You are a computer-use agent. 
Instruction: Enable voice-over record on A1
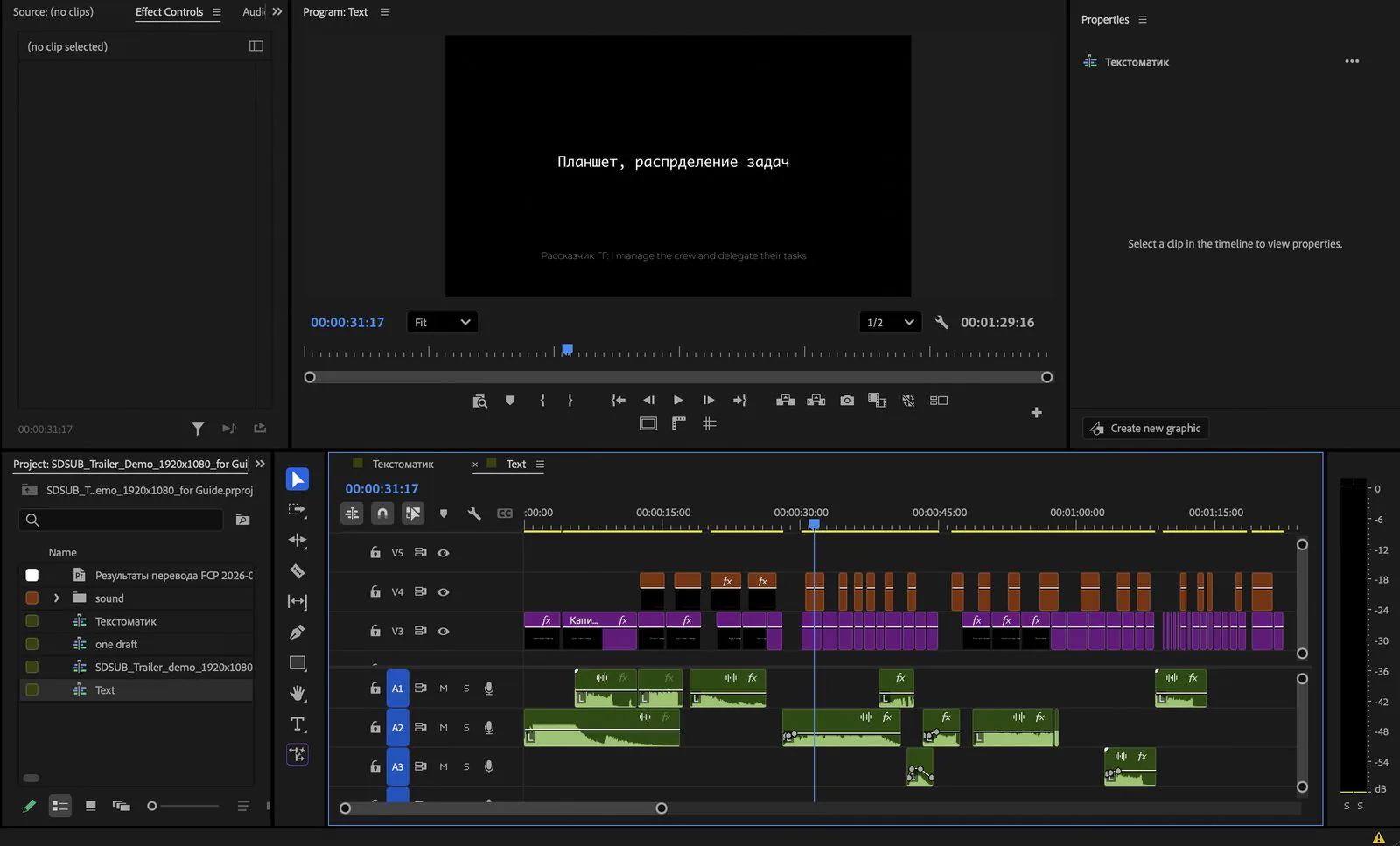click(x=489, y=689)
